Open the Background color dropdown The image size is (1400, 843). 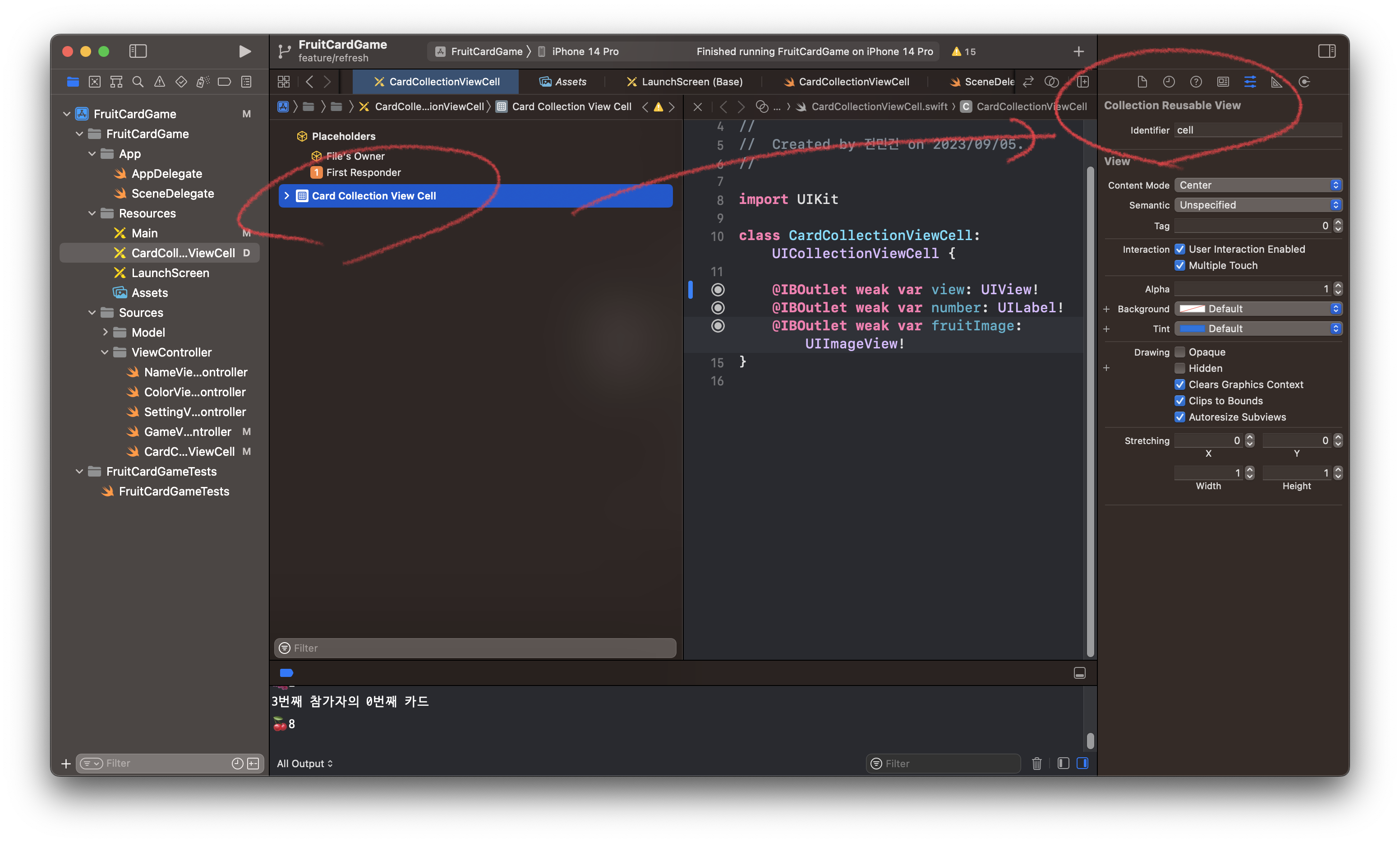click(1257, 309)
